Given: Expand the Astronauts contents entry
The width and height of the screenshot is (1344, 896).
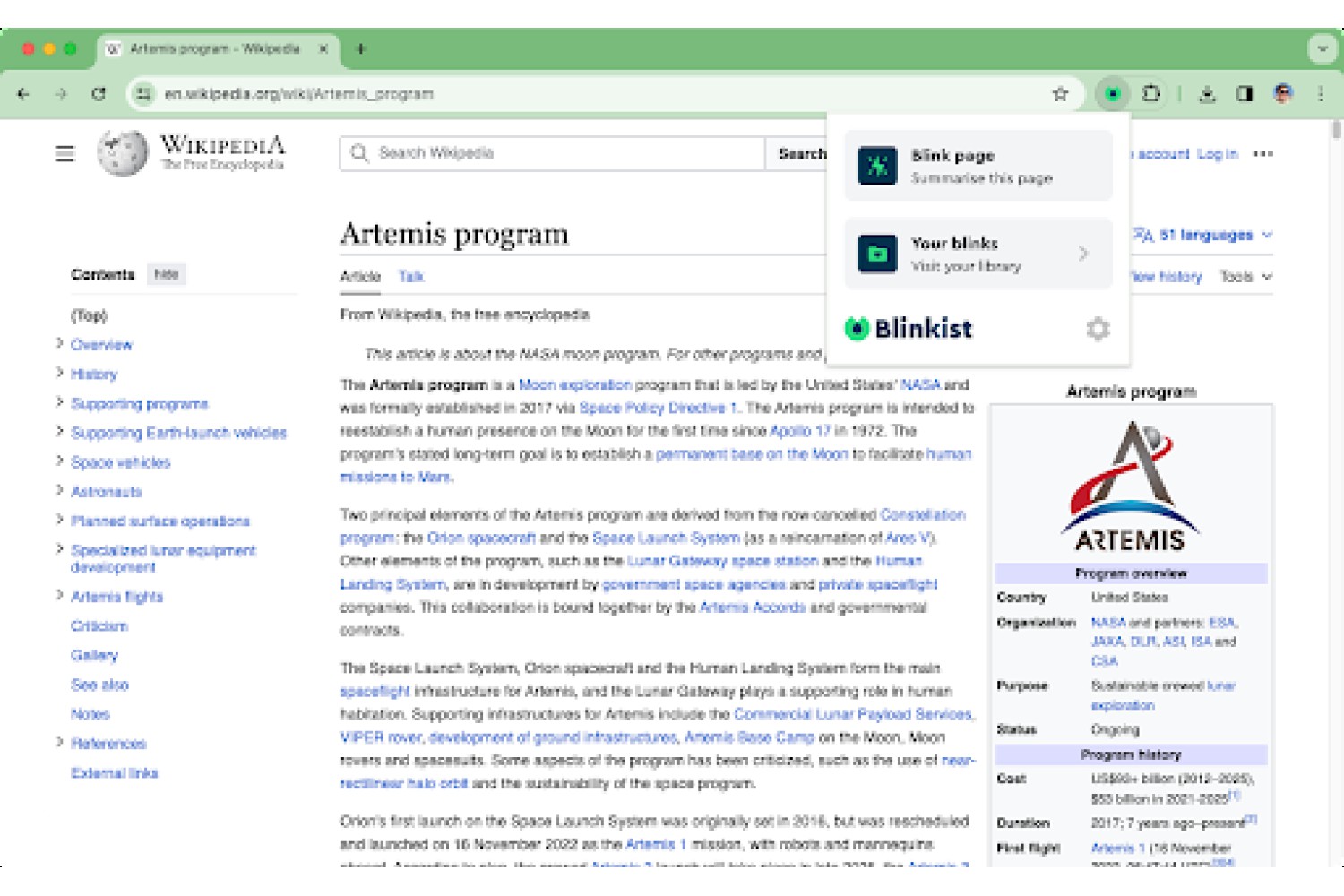Looking at the screenshot, I should pos(60,491).
